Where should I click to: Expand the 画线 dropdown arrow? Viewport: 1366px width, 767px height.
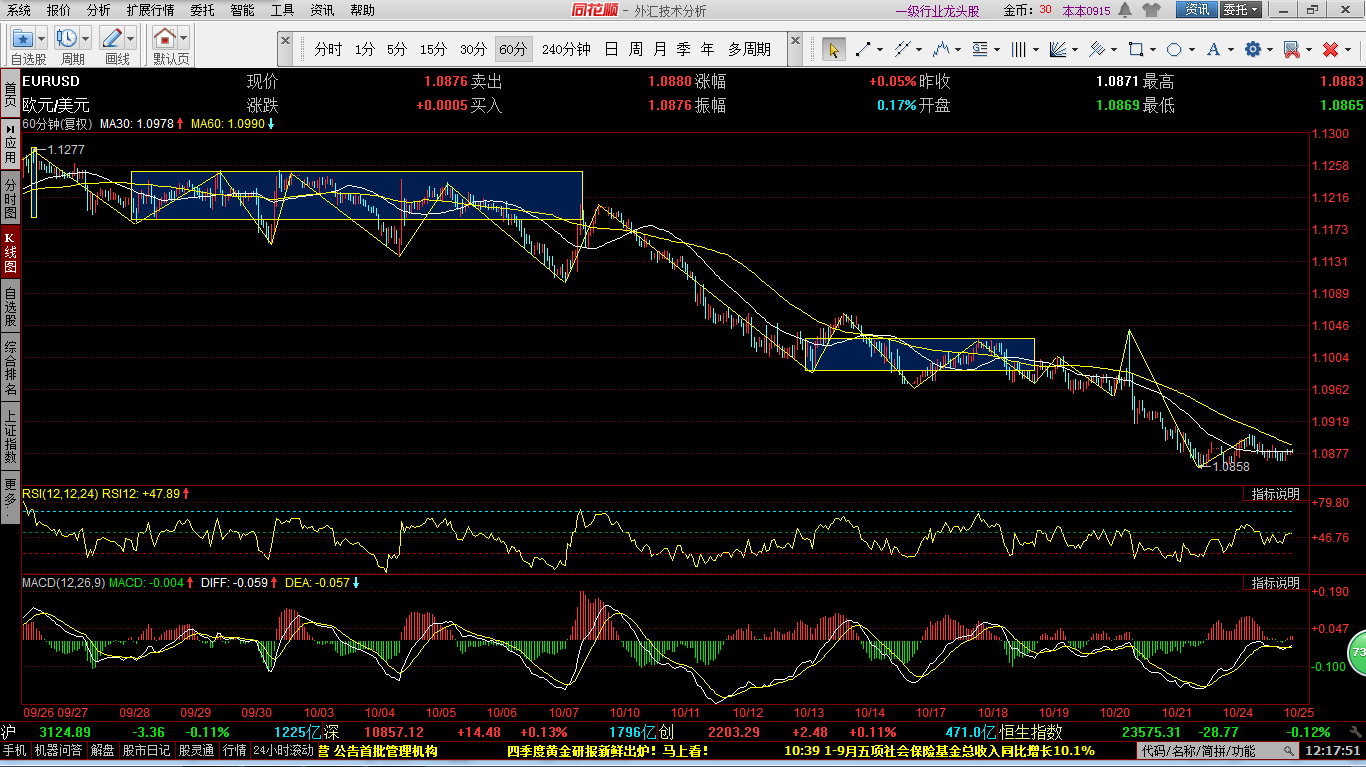[131, 38]
